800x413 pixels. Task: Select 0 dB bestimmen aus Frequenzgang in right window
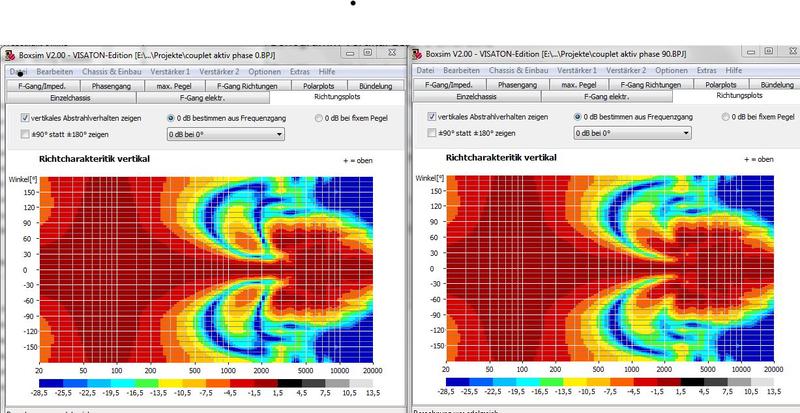tap(578, 117)
